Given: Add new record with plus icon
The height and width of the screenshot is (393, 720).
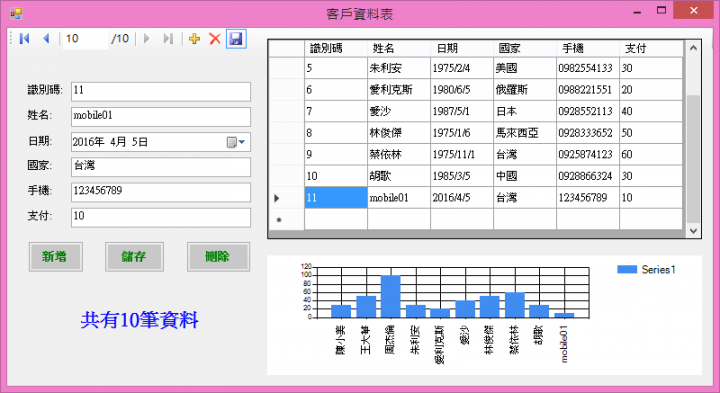Looking at the screenshot, I should click(195, 39).
